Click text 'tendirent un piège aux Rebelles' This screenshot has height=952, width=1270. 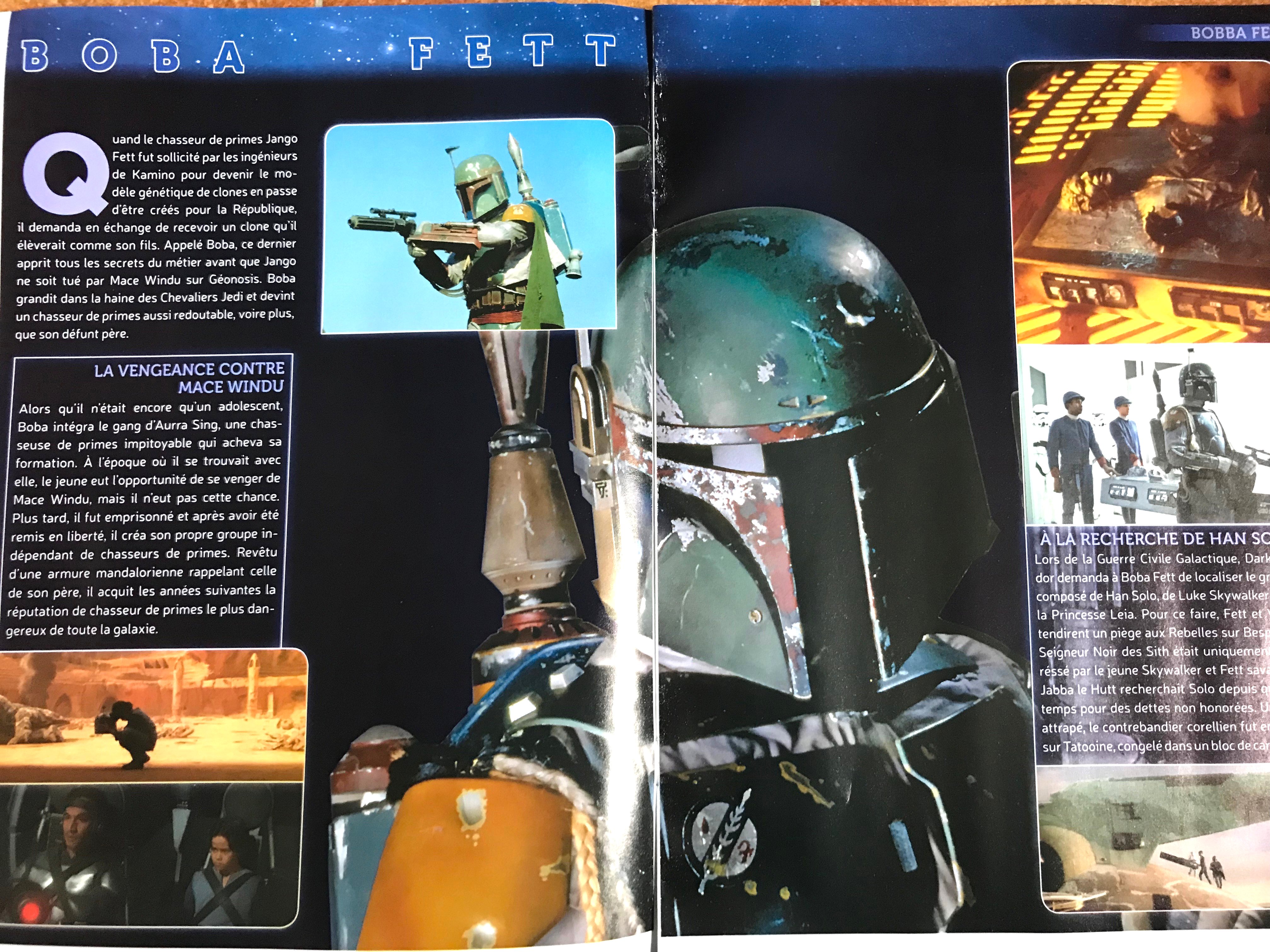(x=1130, y=633)
